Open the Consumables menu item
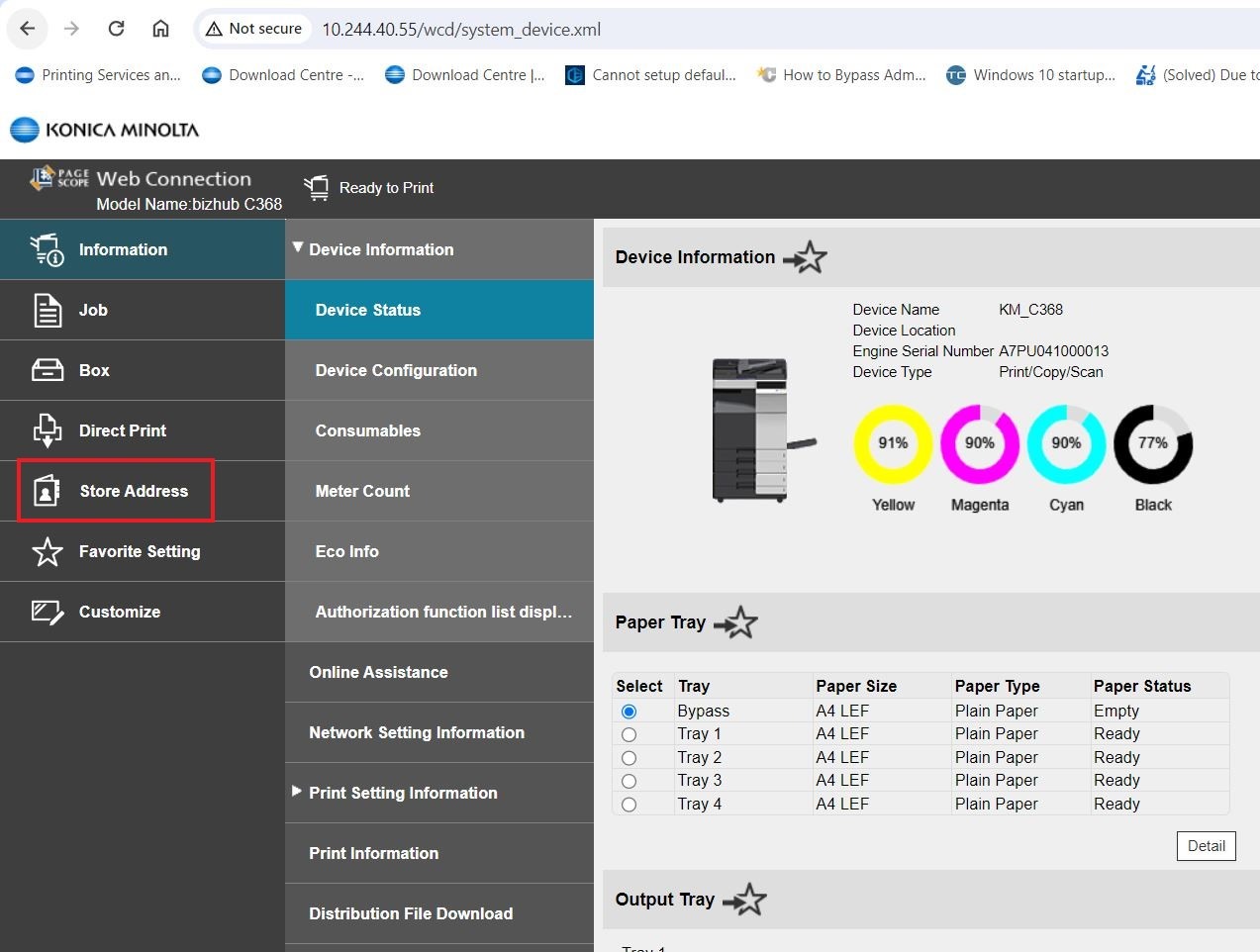 [x=367, y=430]
